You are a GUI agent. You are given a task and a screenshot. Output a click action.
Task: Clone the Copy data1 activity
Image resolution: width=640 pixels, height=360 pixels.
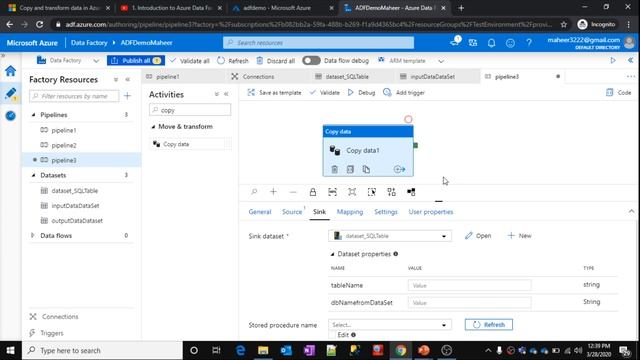pos(366,169)
